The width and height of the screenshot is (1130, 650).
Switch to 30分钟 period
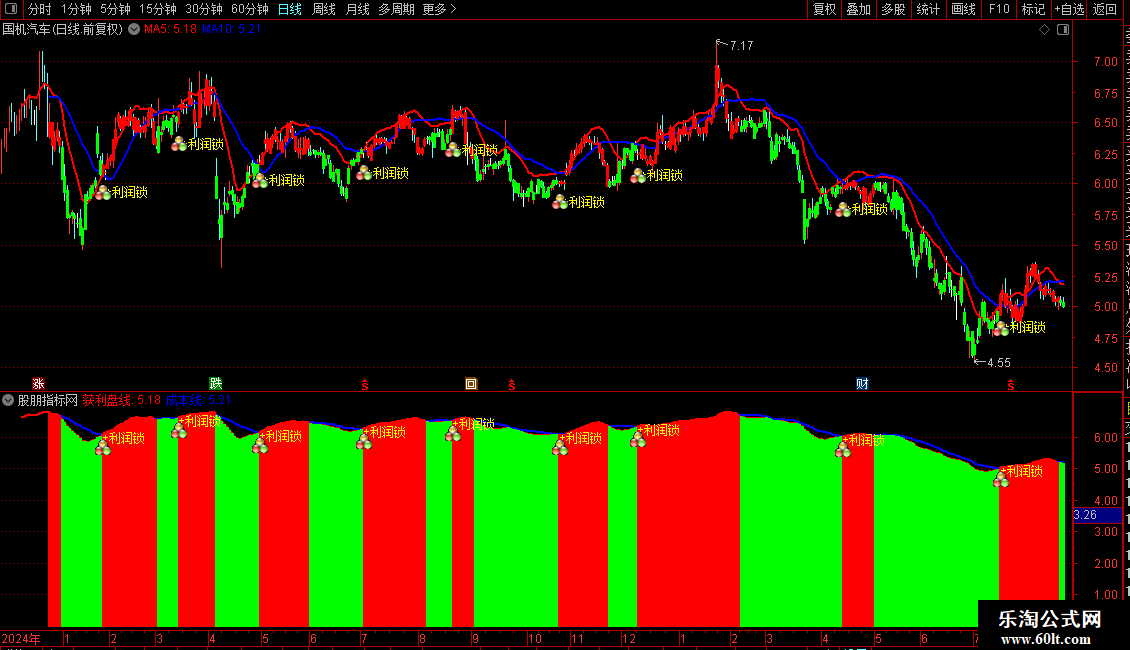coord(204,9)
